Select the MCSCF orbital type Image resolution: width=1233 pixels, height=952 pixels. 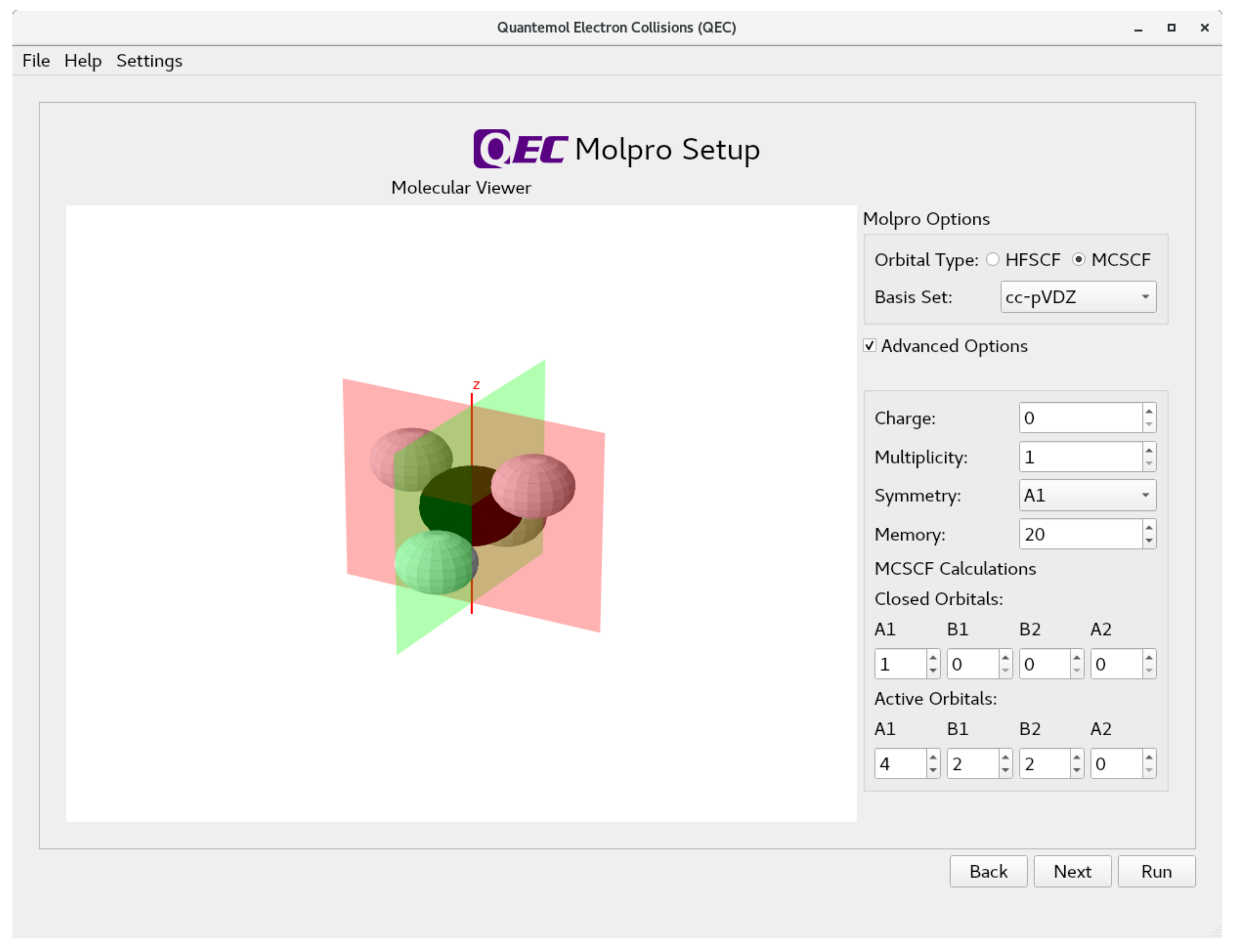point(1078,260)
